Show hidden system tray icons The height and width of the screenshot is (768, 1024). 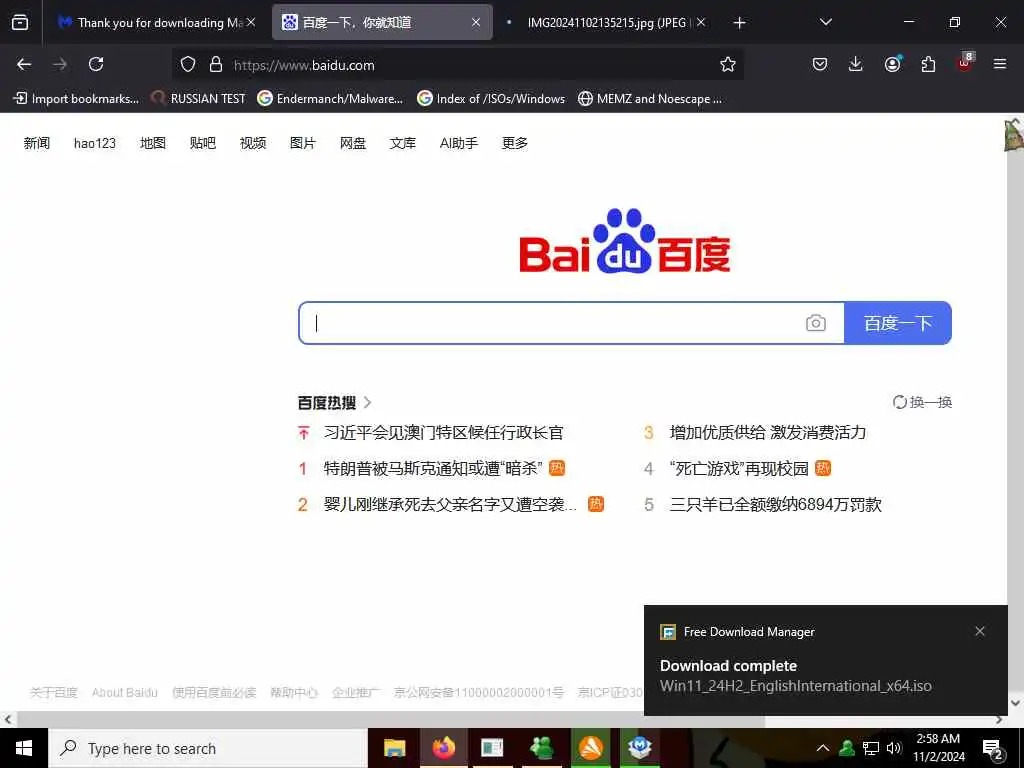click(823, 748)
